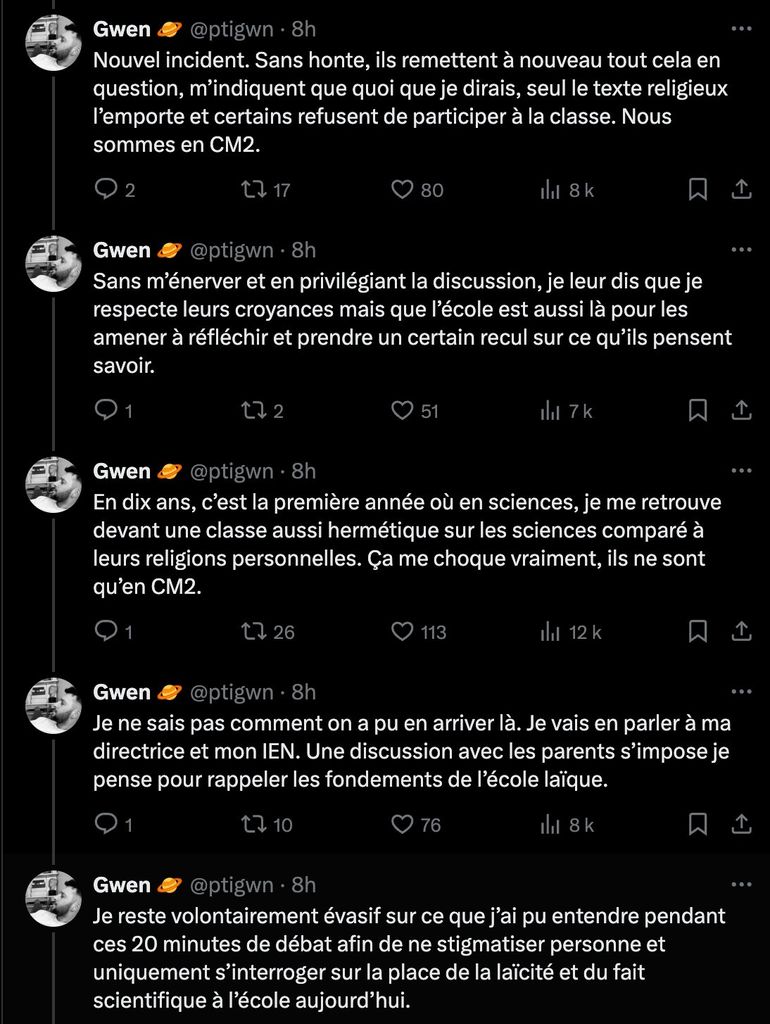The image size is (770, 1024).
Task: Share the 'Nouvel incident' tweet
Action: pyautogui.click(x=742, y=189)
